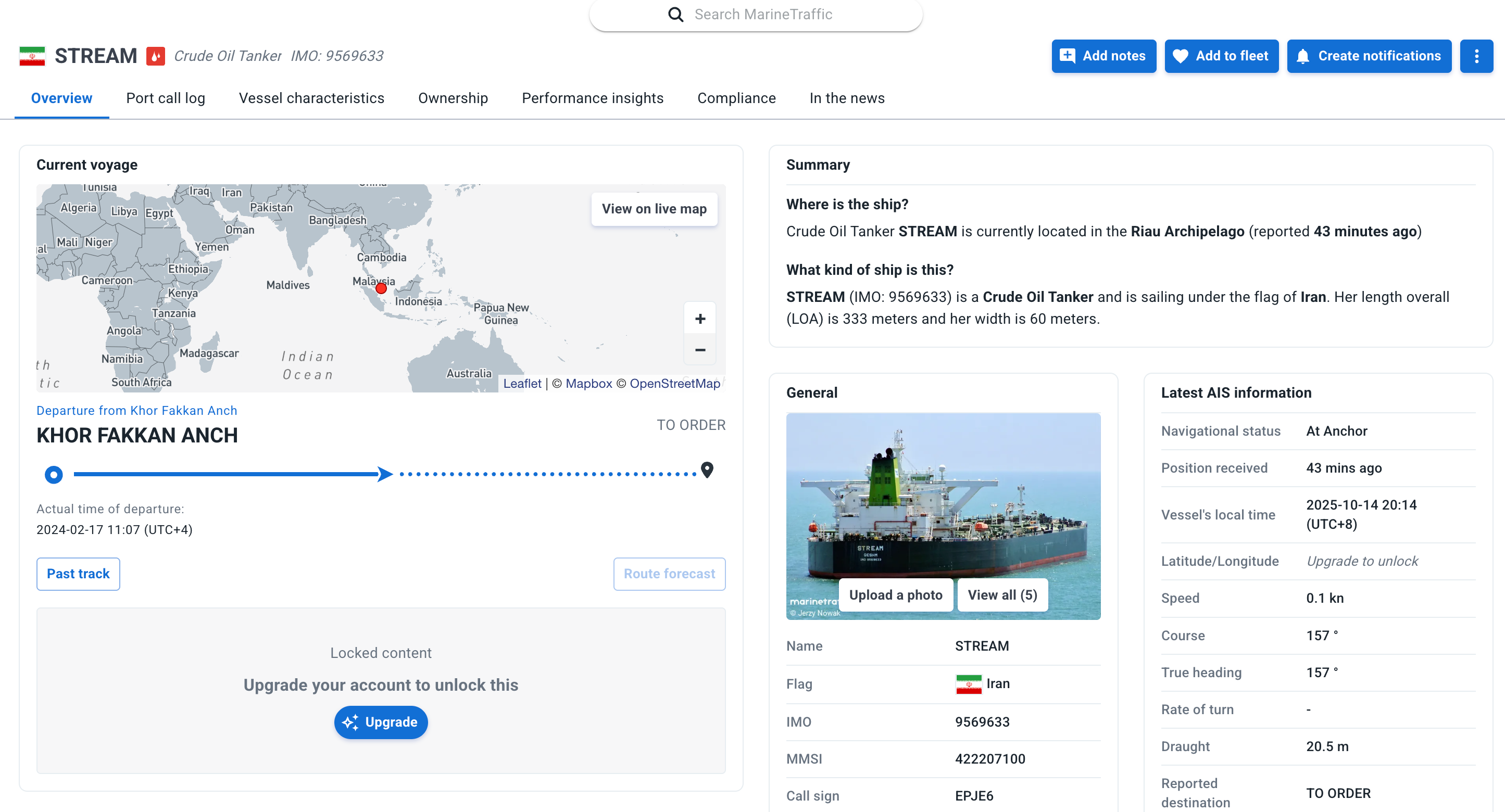Click the search magnifier icon
The width and height of the screenshot is (1505, 812).
675,15
